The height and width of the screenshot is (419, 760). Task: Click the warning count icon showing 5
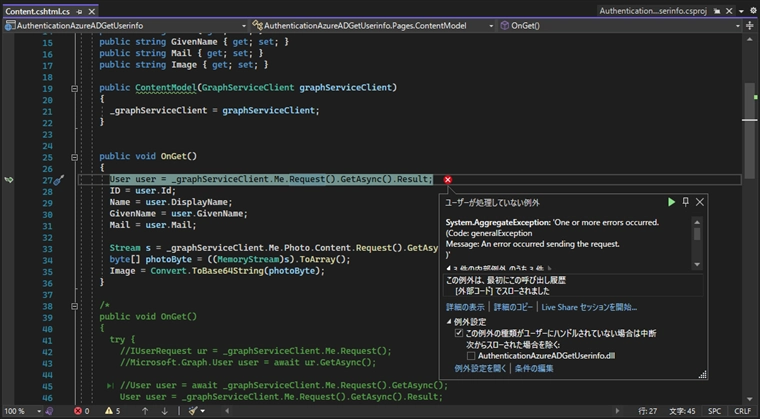[109, 411]
